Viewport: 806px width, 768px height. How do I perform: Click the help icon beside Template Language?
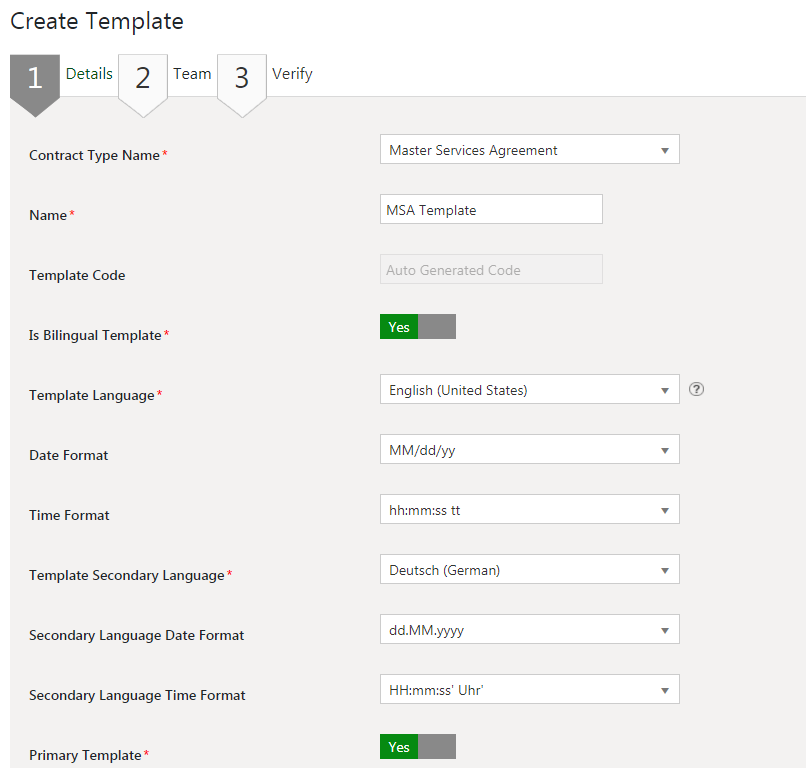click(697, 390)
